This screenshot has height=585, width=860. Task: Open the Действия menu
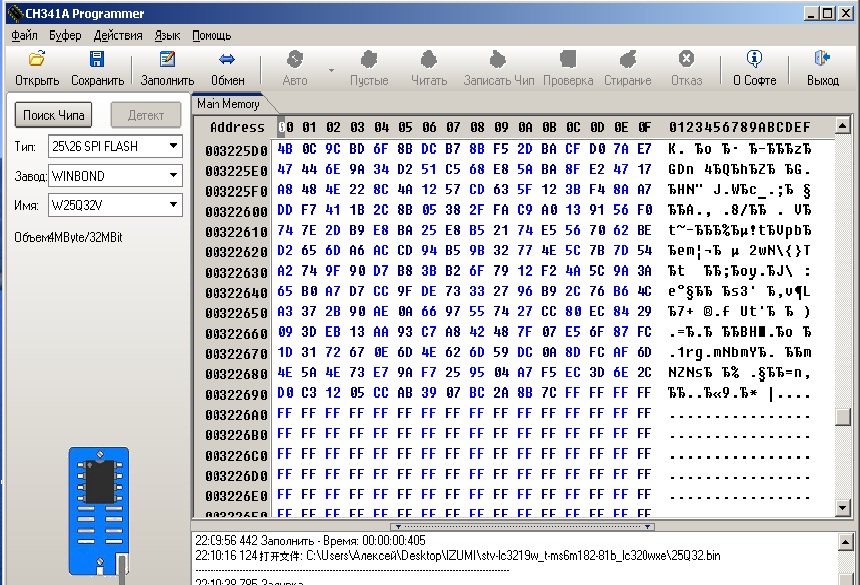tap(117, 35)
